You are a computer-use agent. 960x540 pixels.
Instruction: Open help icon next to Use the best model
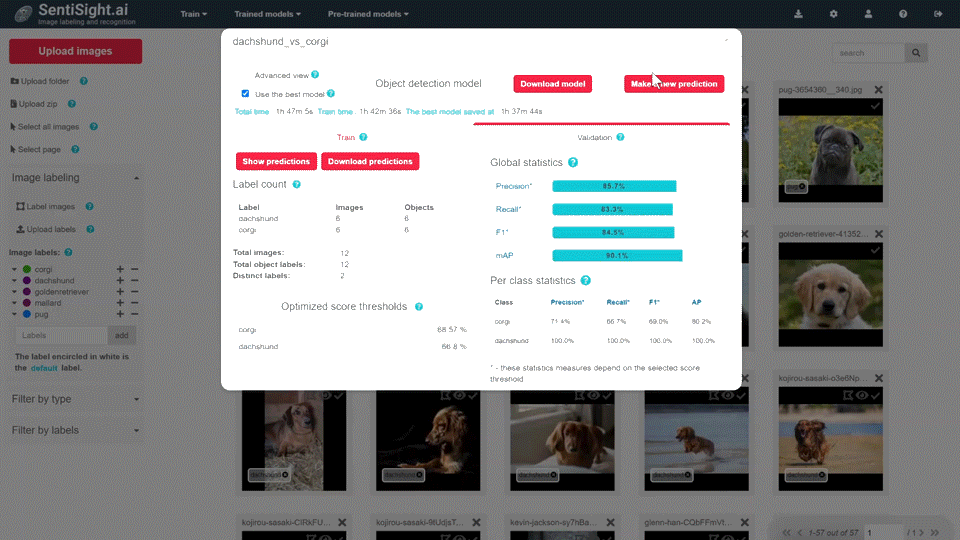click(331, 94)
